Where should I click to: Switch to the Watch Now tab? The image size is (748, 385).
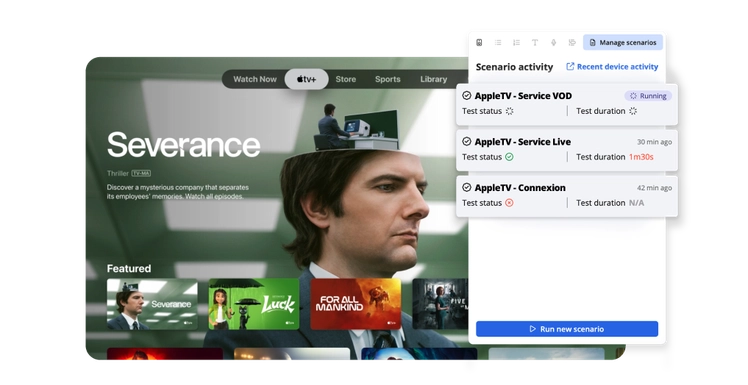pyautogui.click(x=255, y=79)
